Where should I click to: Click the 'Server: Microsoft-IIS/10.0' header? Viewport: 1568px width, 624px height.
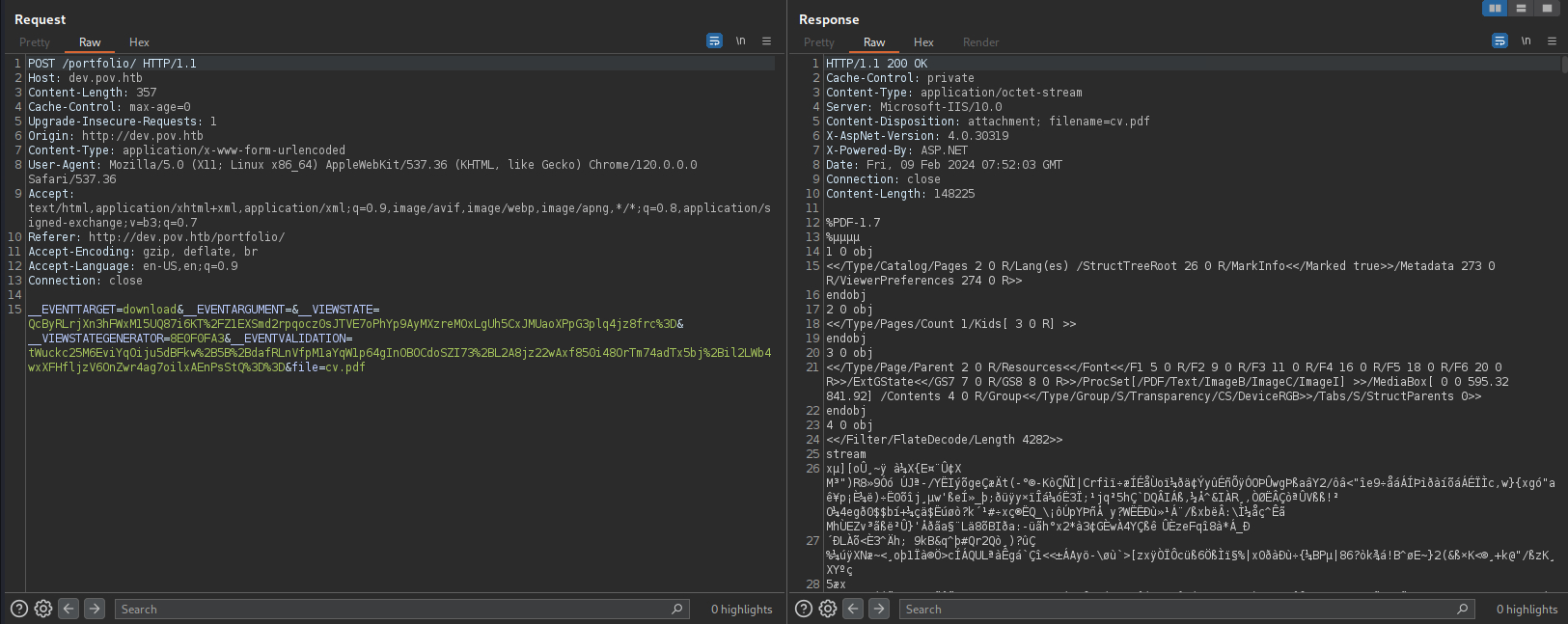(x=914, y=107)
